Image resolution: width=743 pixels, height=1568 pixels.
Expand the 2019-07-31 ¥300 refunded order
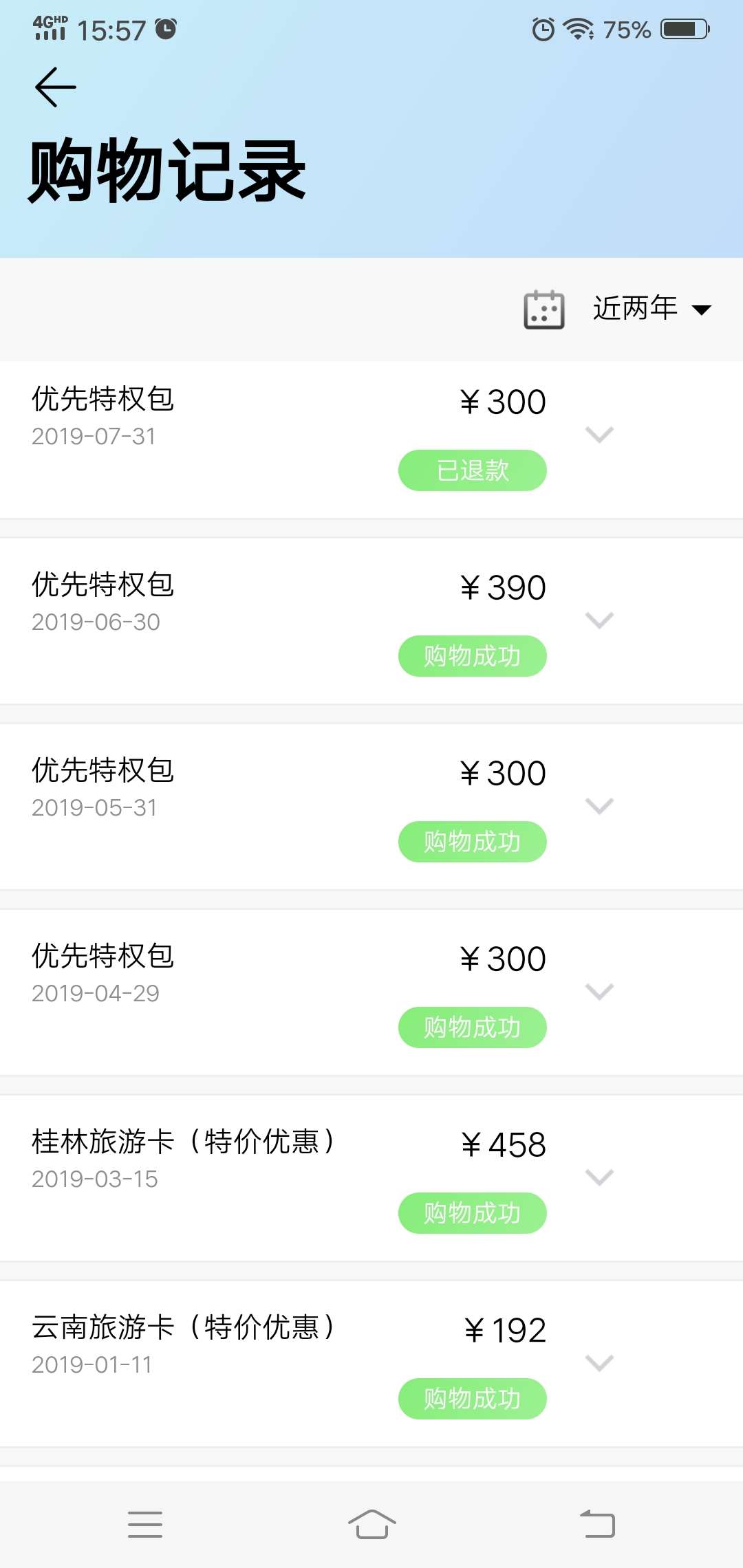click(x=599, y=435)
